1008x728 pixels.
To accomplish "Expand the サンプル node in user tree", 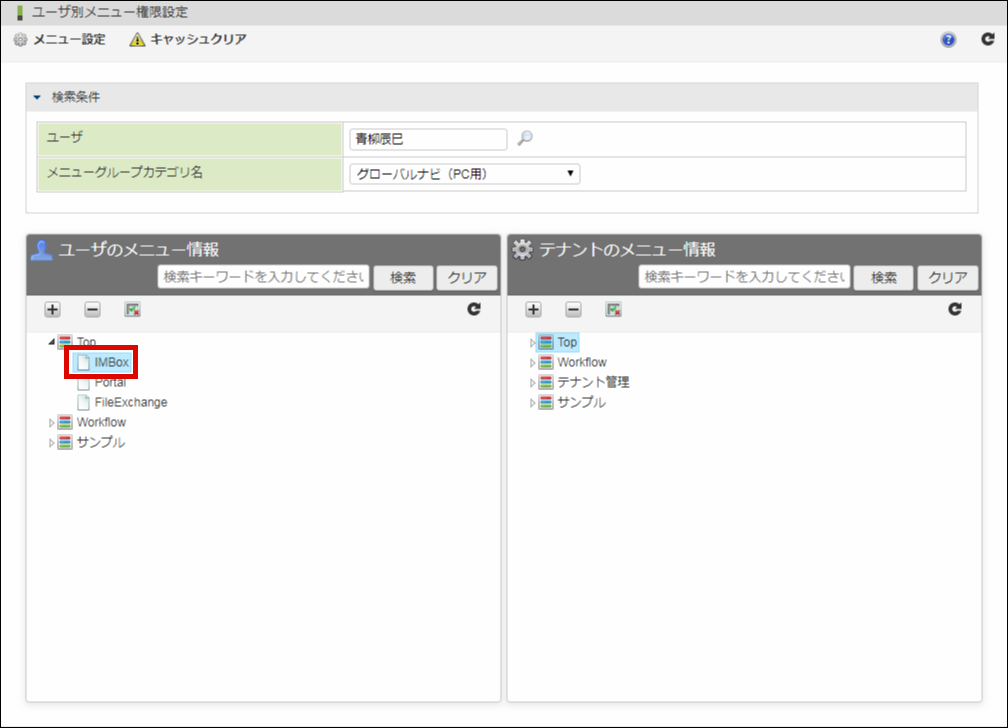I will click(x=51, y=443).
